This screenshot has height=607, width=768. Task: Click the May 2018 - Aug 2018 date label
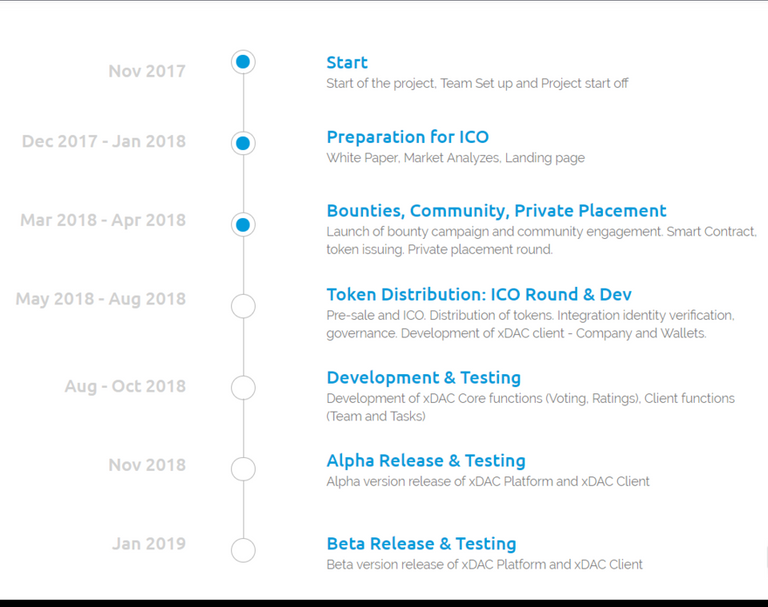pyautogui.click(x=101, y=299)
